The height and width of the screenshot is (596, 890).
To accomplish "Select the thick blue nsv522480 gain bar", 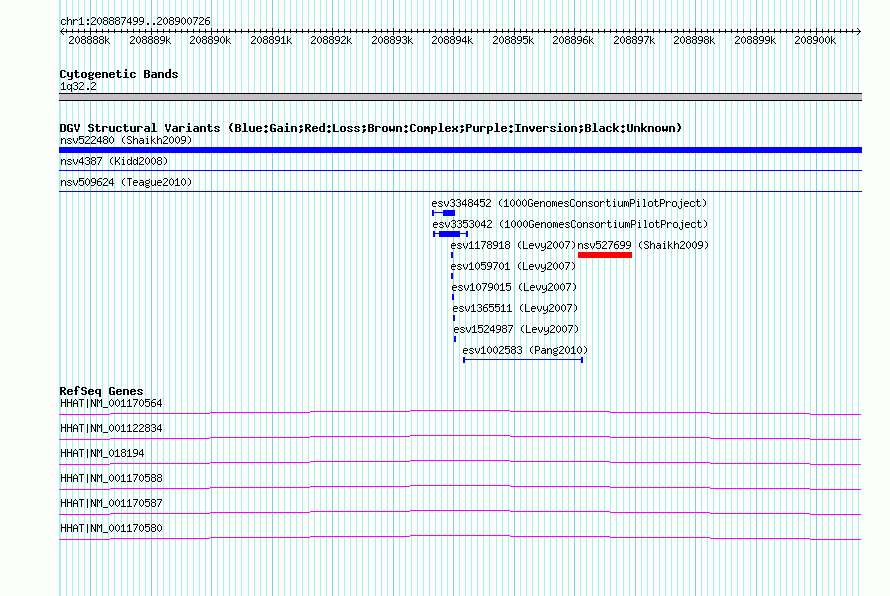I will click(460, 150).
